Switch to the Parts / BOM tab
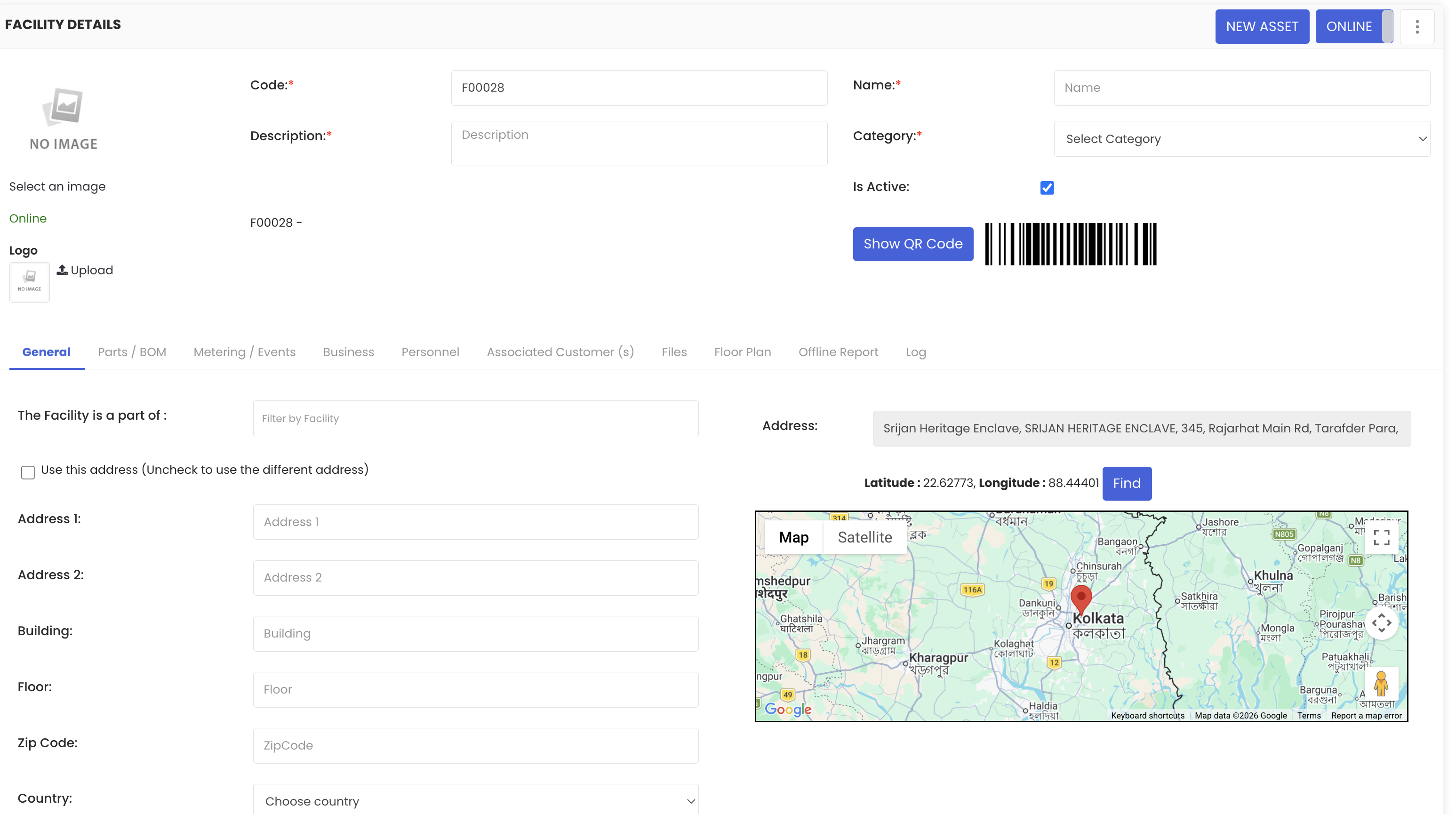The image size is (1456, 814). pyautogui.click(x=132, y=352)
